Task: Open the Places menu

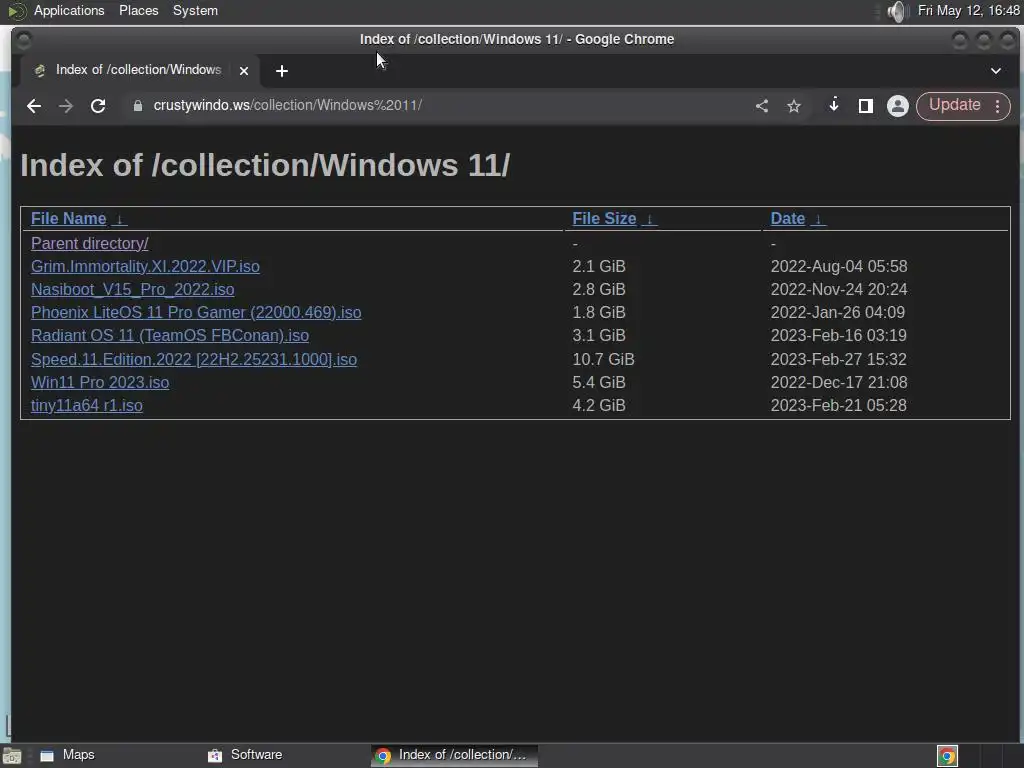Action: click(138, 10)
